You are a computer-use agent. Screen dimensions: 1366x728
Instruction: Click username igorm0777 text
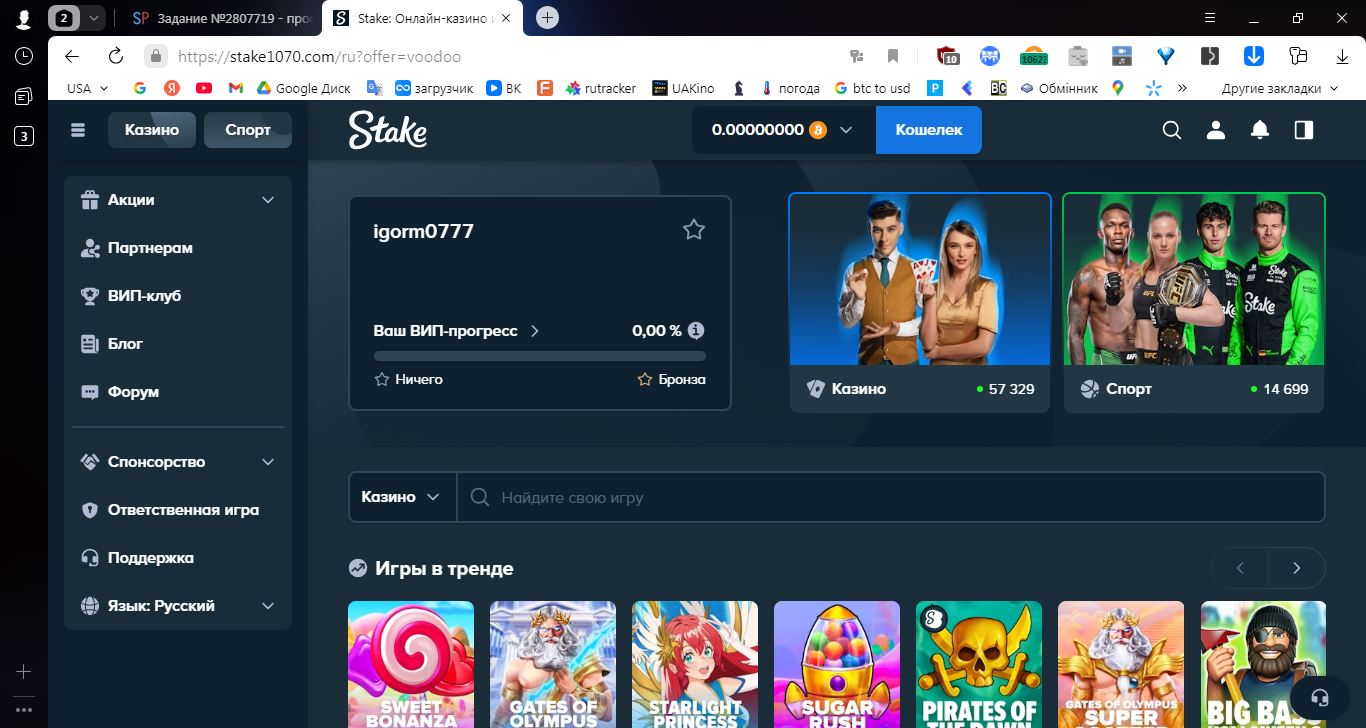423,231
